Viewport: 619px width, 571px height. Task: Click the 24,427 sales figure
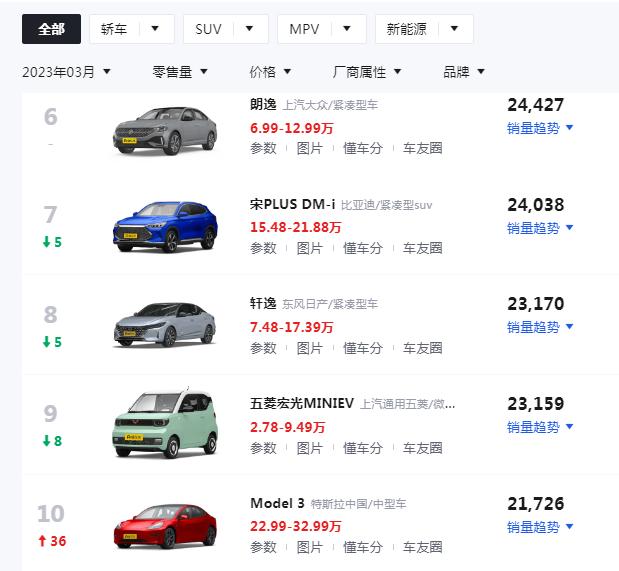pyautogui.click(x=536, y=105)
